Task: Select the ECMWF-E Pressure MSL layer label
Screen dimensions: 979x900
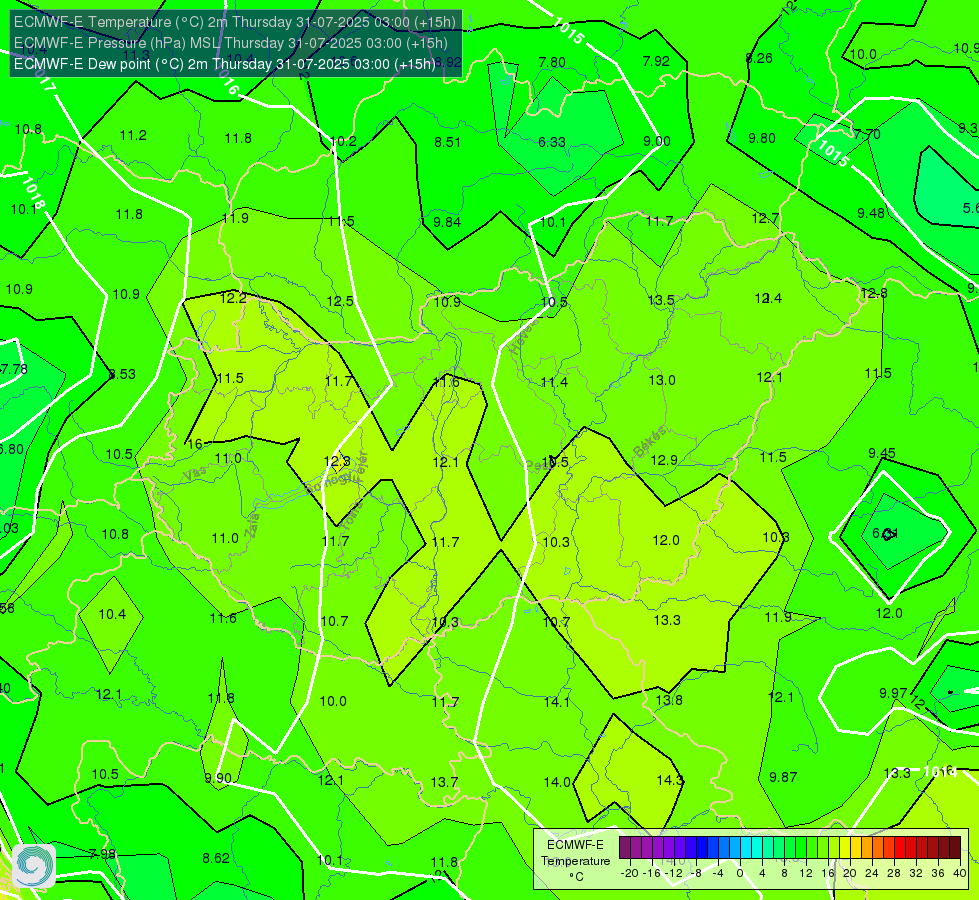Action: tap(230, 43)
